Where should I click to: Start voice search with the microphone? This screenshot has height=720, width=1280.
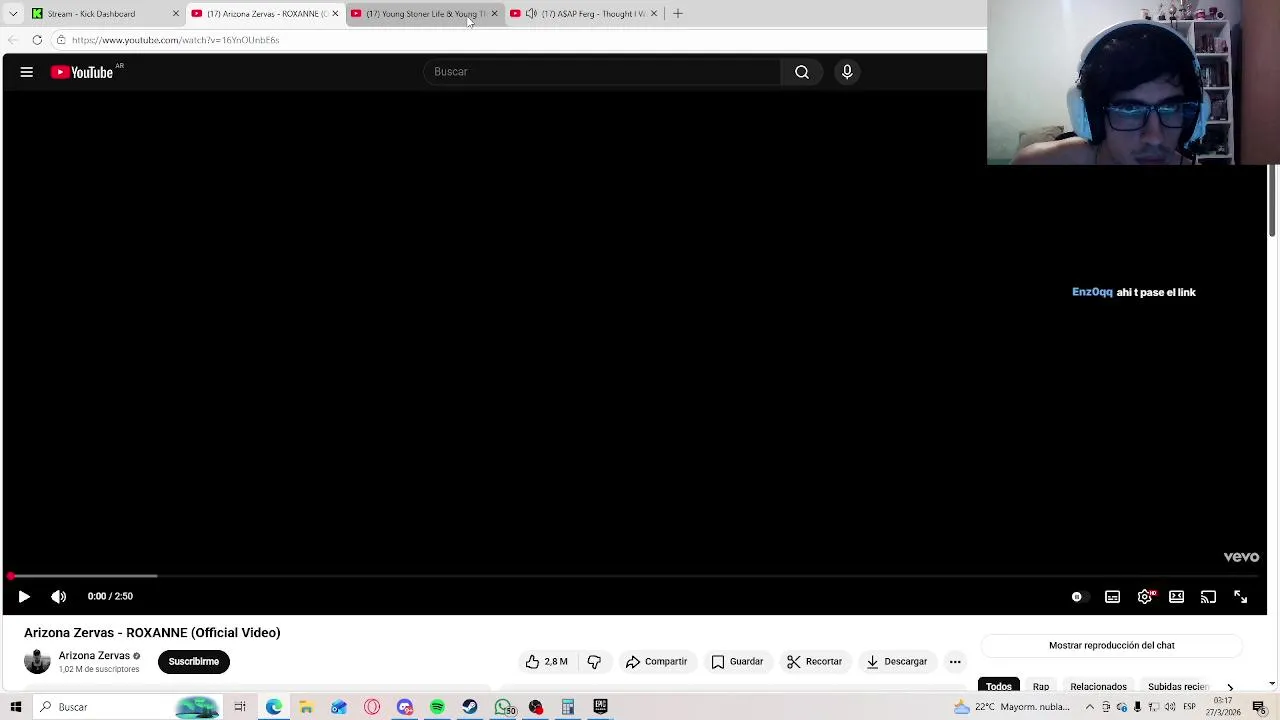pyautogui.click(x=847, y=72)
